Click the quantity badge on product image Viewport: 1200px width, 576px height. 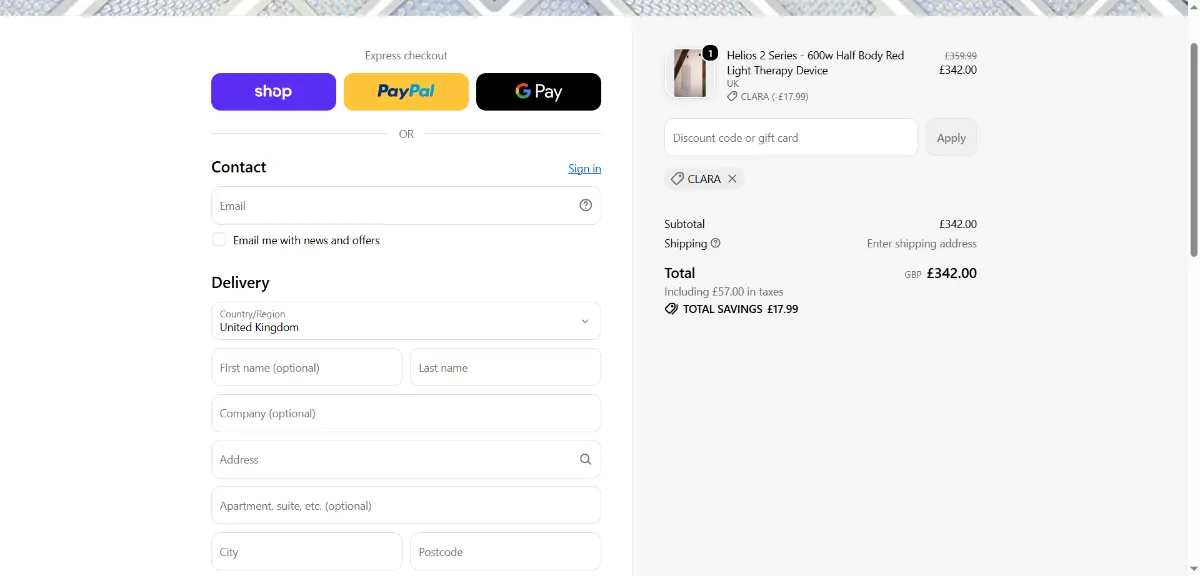(x=710, y=53)
